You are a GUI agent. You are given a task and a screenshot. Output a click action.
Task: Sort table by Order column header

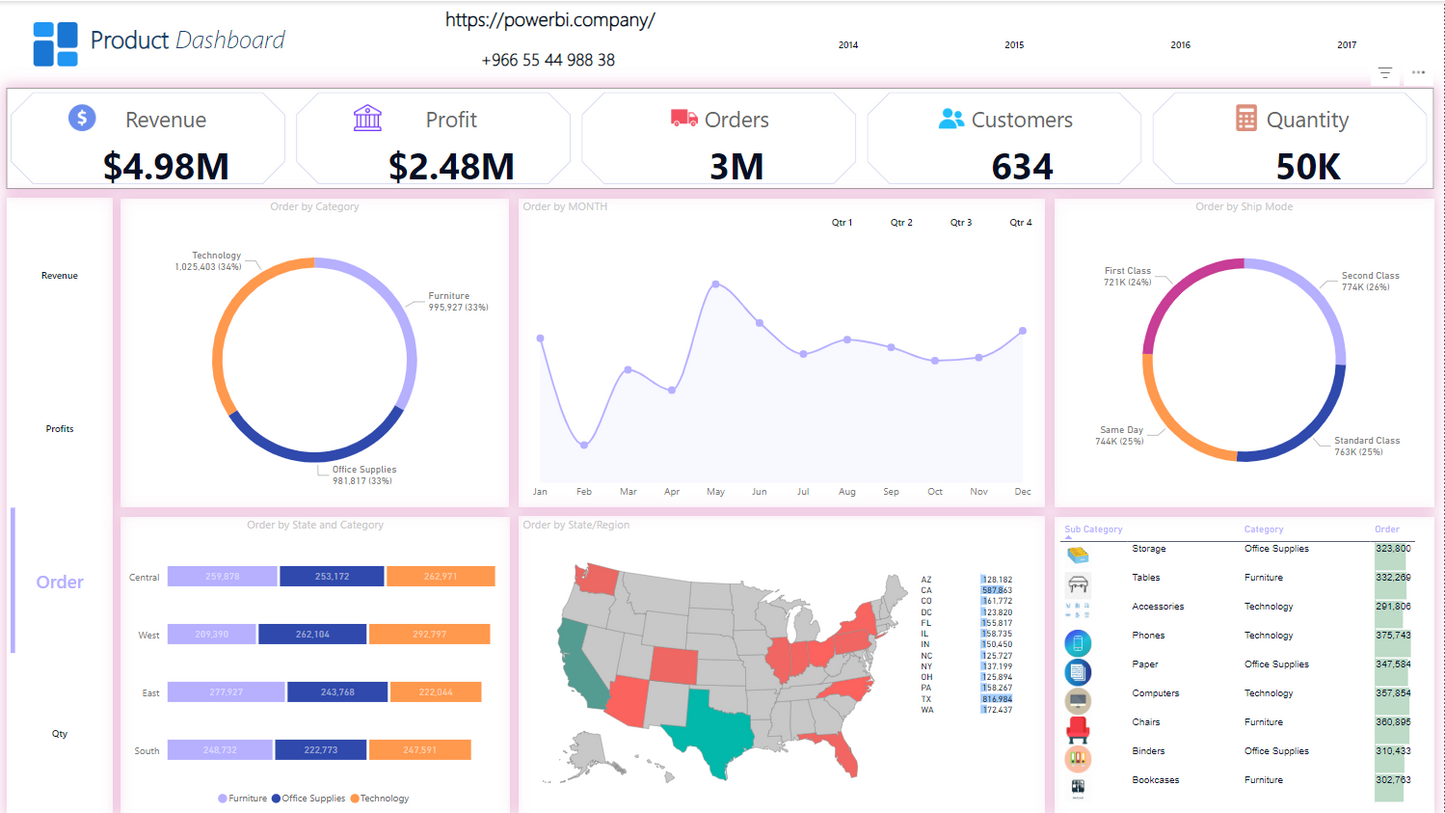[x=1387, y=529]
